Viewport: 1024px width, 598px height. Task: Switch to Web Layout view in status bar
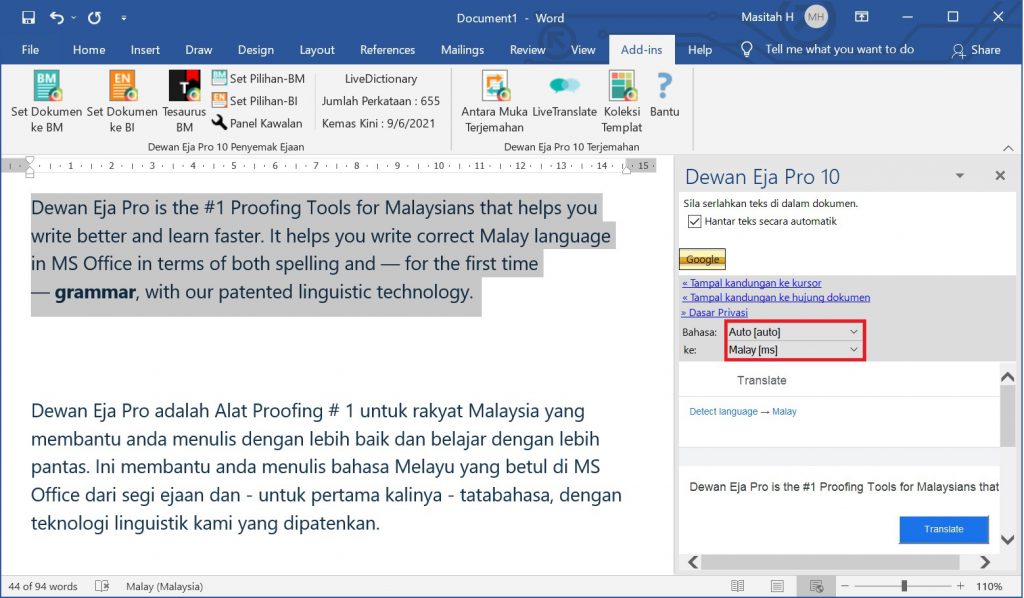click(x=817, y=586)
